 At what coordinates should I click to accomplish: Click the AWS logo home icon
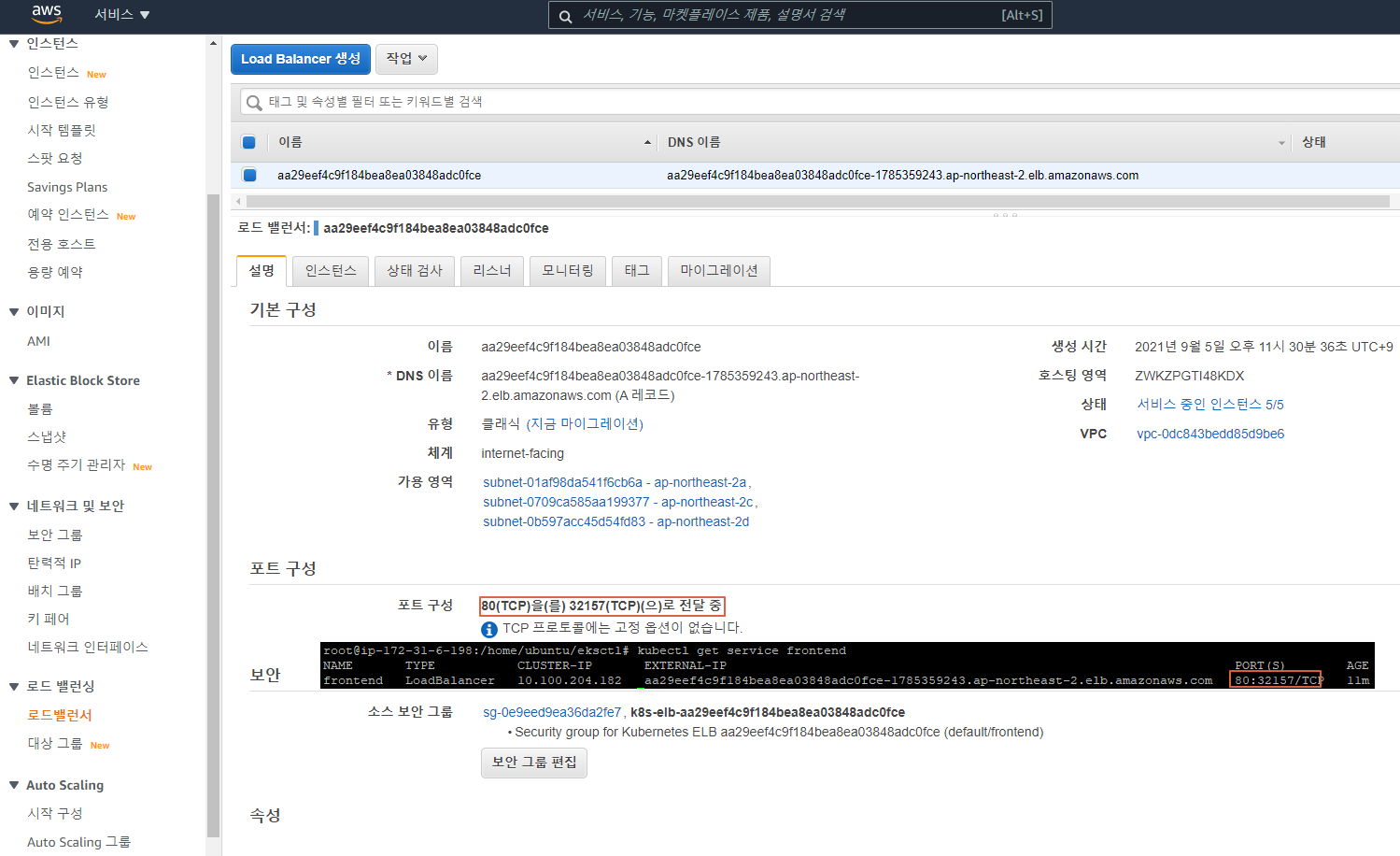46,14
